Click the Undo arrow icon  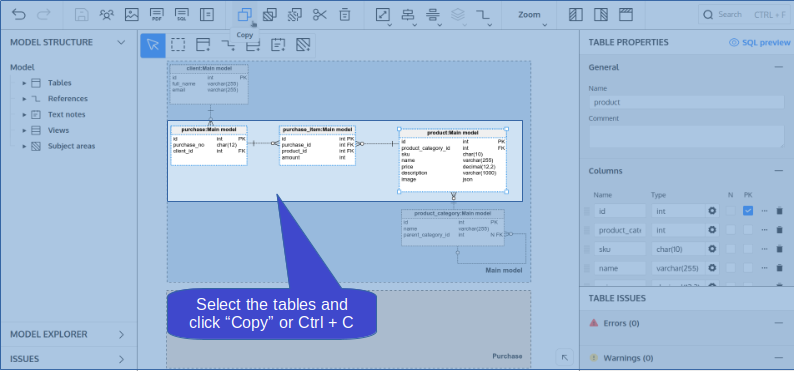19,15
